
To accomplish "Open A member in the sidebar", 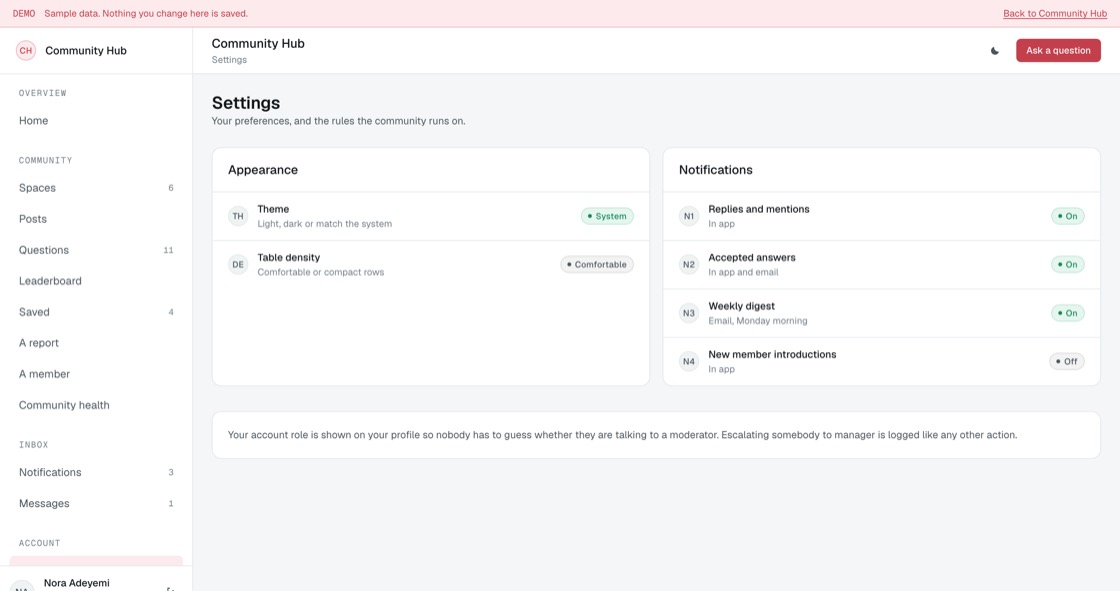I will coord(96,374).
